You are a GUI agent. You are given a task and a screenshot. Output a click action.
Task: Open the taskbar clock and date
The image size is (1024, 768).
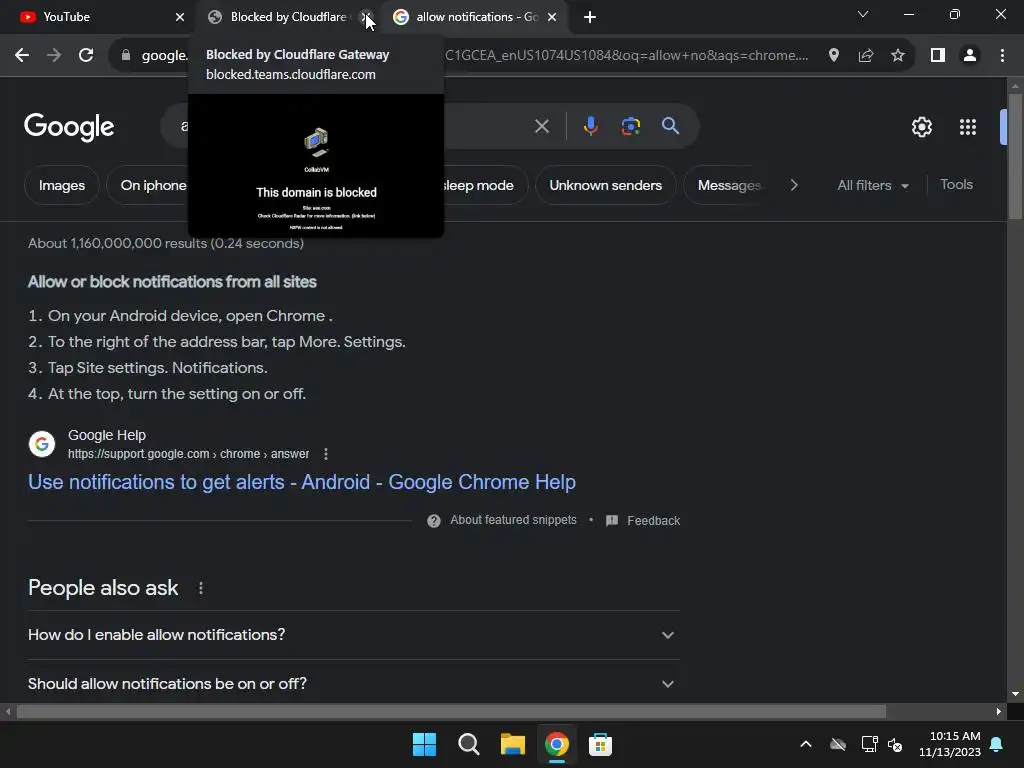[x=949, y=744]
